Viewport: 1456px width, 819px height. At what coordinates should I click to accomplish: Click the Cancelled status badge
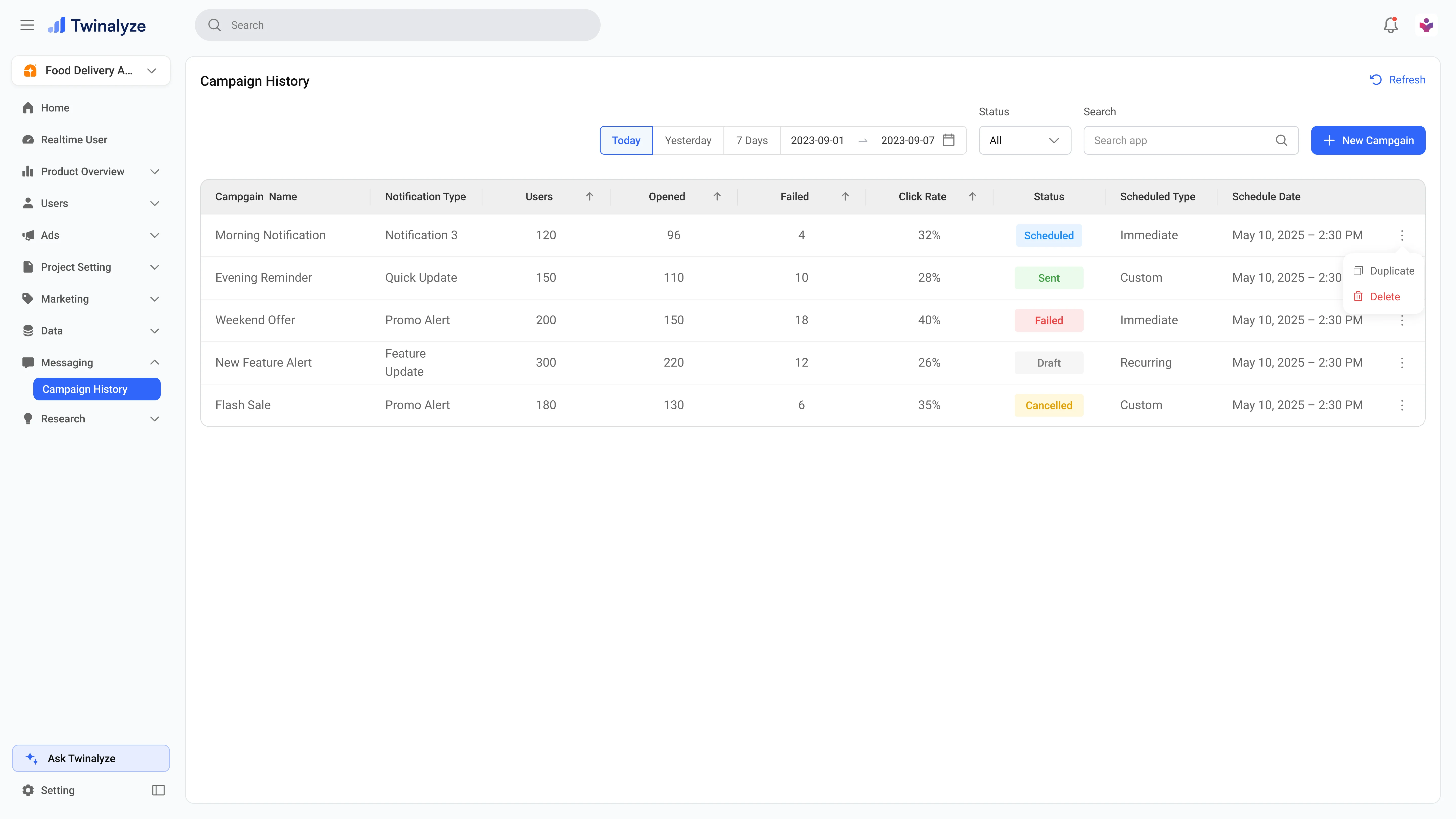point(1049,405)
